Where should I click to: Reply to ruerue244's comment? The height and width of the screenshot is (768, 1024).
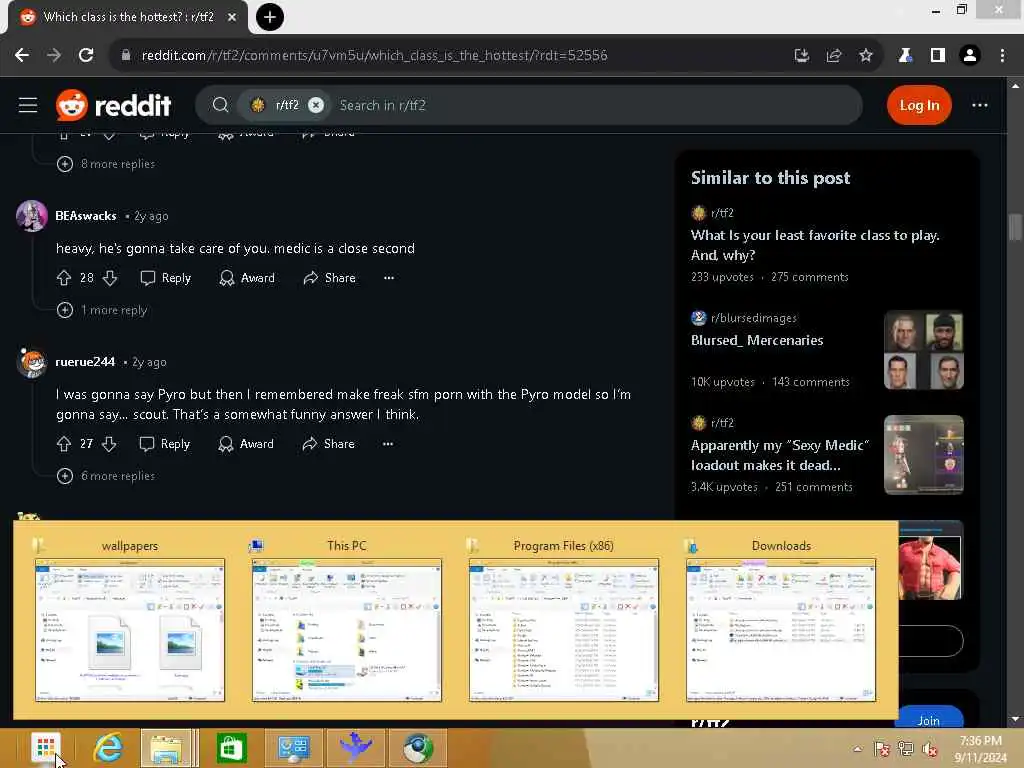pyautogui.click(x=165, y=444)
